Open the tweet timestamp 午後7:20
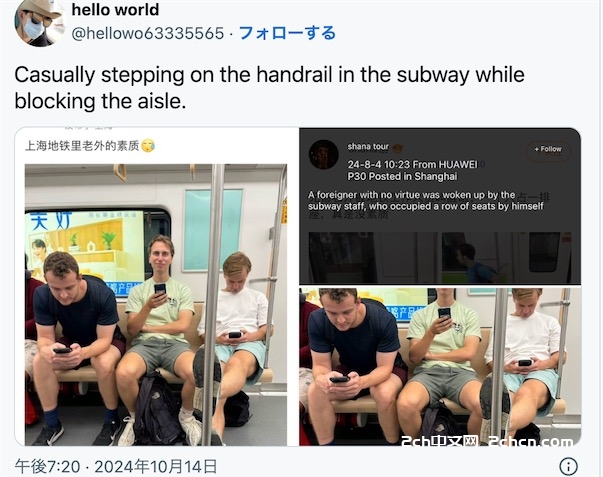Viewport: 603px width, 477px height. pos(47,467)
